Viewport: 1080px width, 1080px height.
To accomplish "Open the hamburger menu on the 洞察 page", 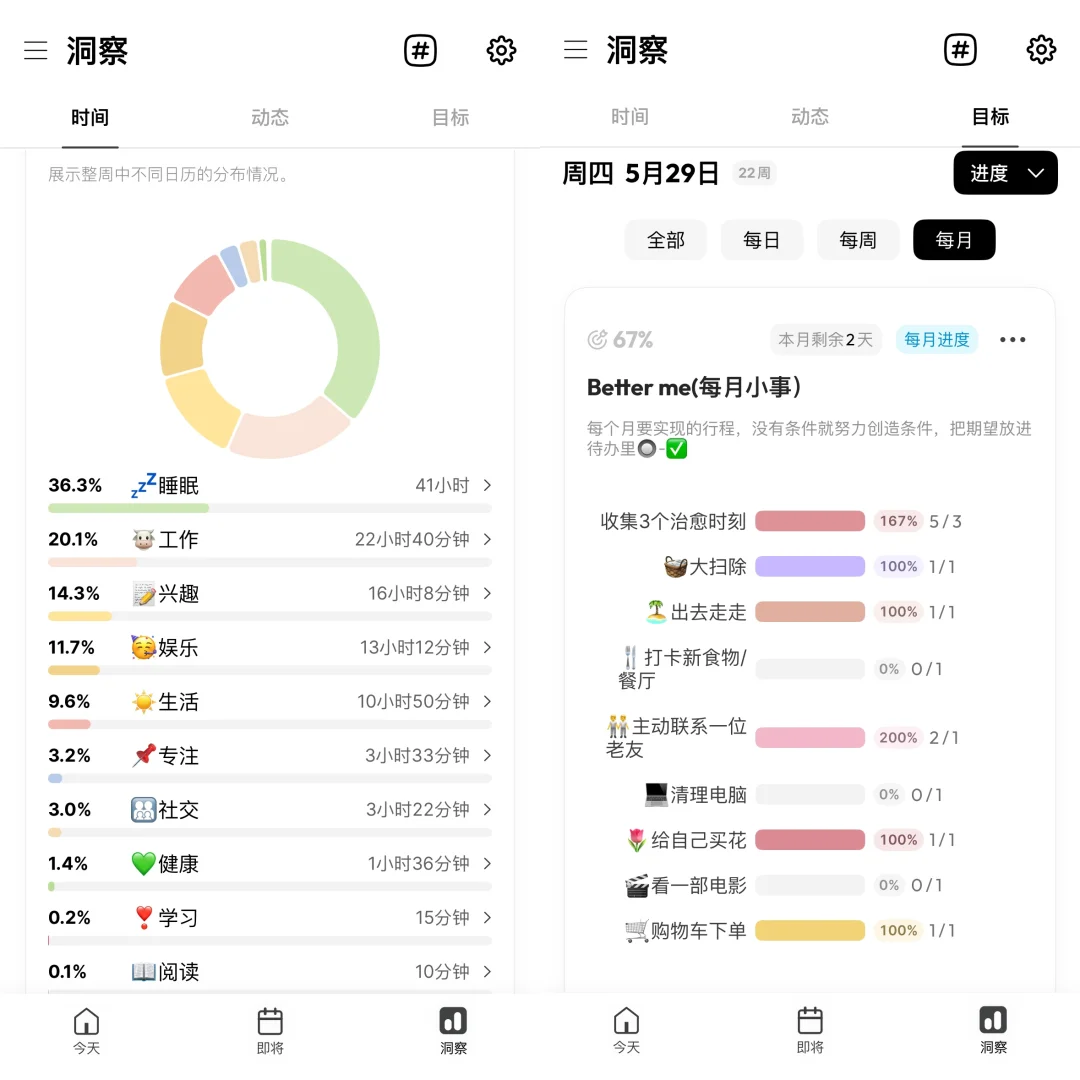I will coord(36,51).
